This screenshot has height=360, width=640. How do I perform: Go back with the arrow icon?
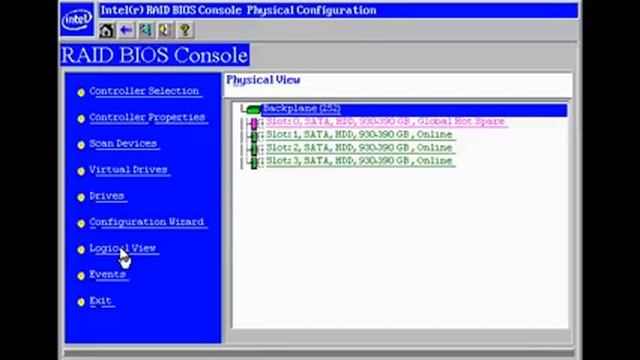(x=127, y=31)
